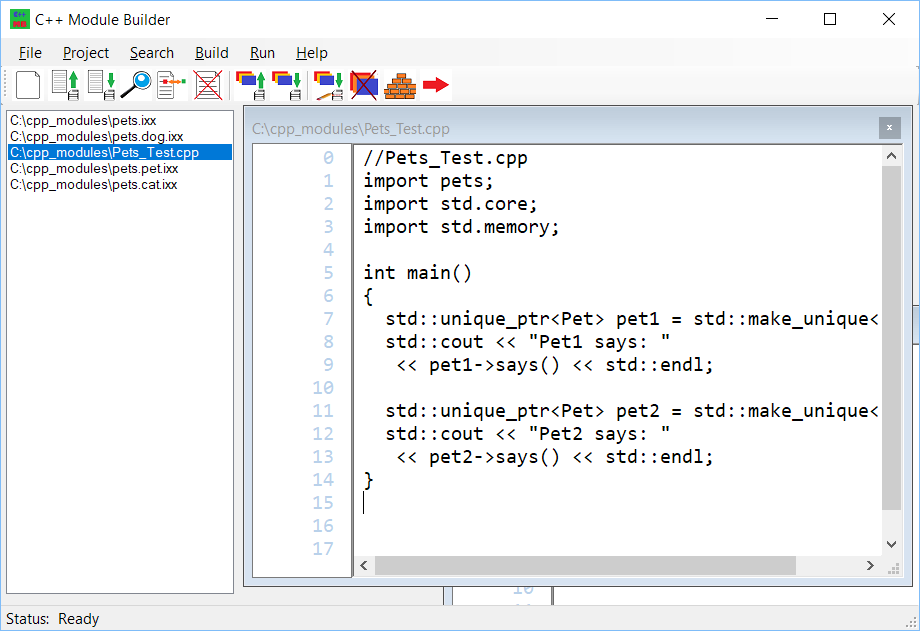Viewport: 920px width, 631px height.
Task: Maximize the C++ Module Builder window
Action: [x=830, y=19]
